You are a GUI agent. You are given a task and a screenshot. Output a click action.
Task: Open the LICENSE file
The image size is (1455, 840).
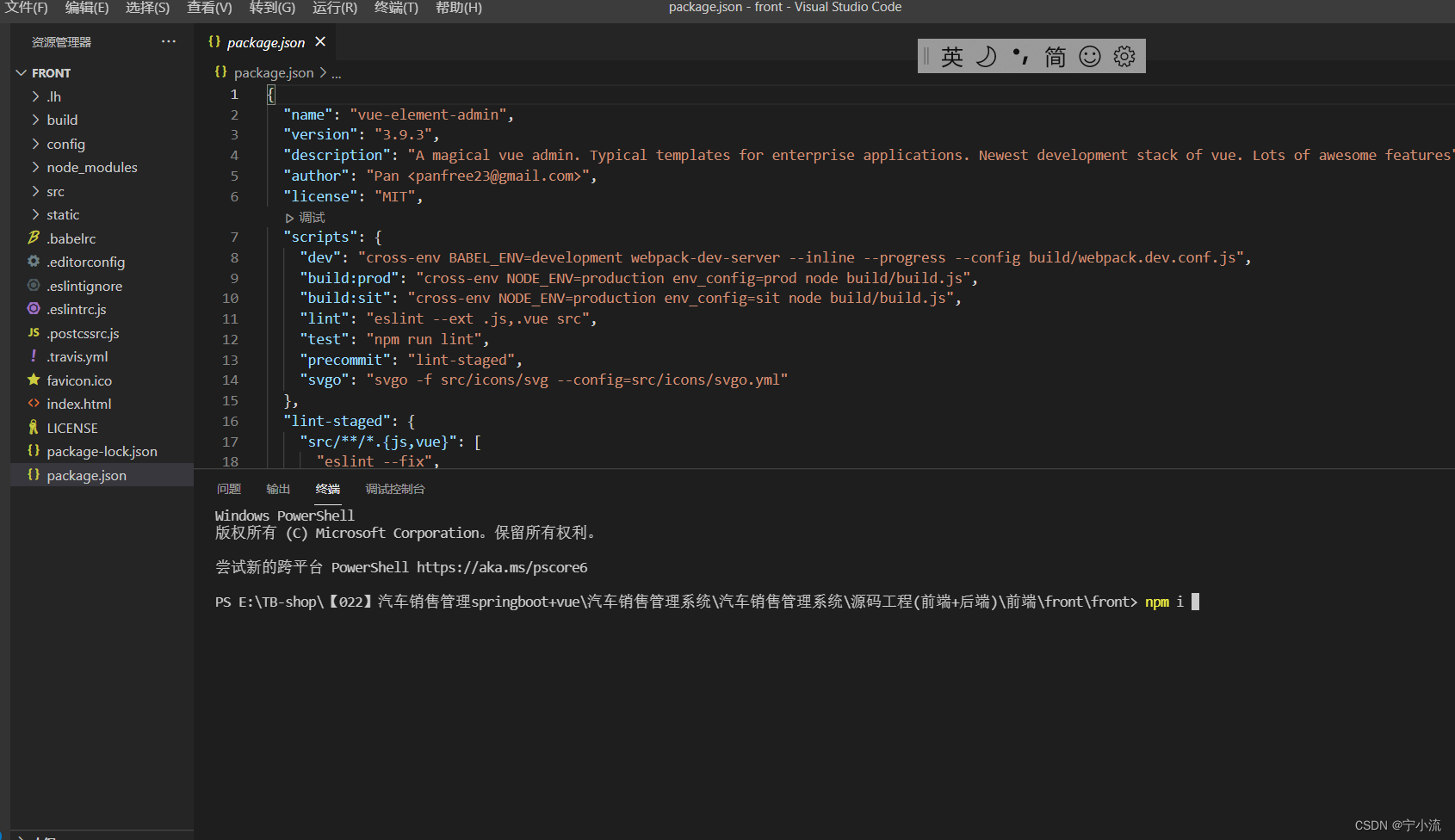(x=103, y=428)
